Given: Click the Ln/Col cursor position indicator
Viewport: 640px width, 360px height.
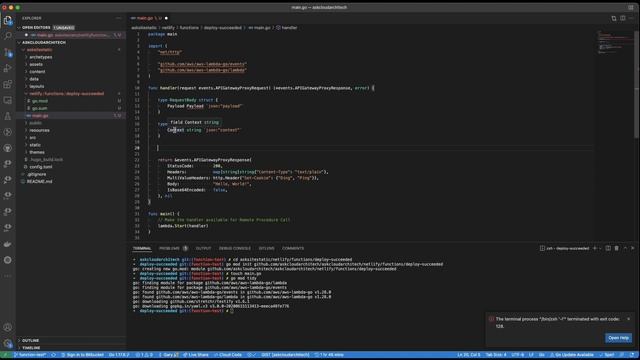Looking at the screenshot, I should (469, 355).
